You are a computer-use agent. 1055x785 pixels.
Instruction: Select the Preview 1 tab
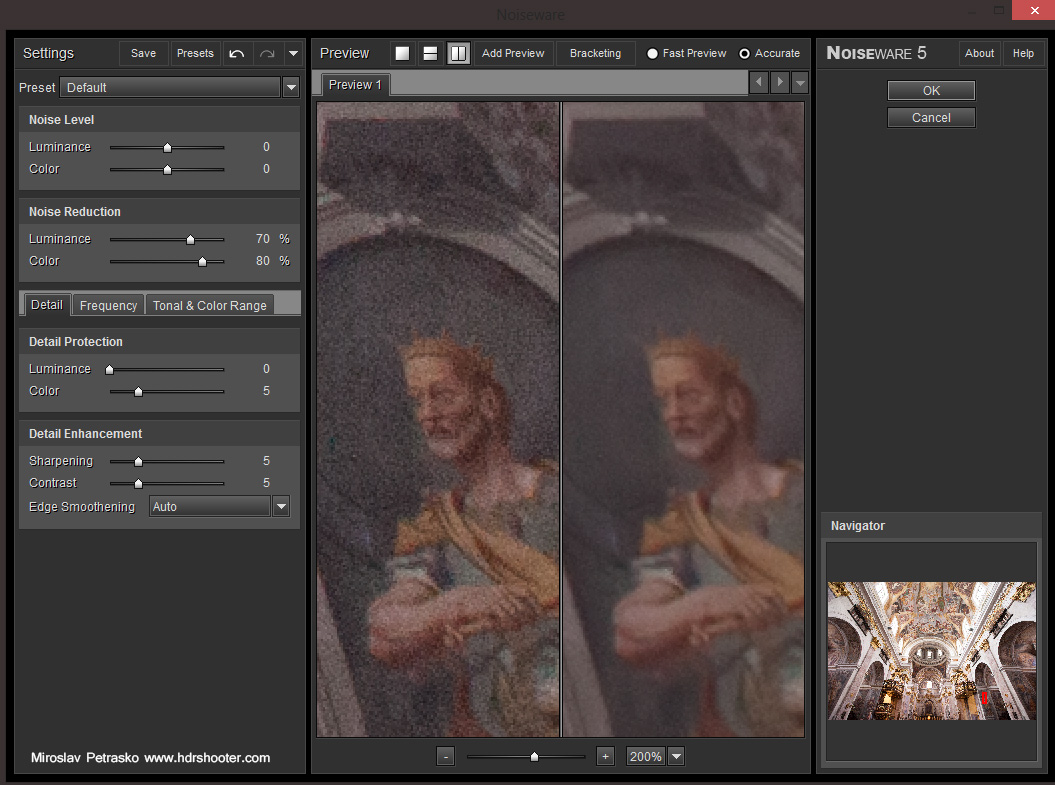click(x=355, y=85)
